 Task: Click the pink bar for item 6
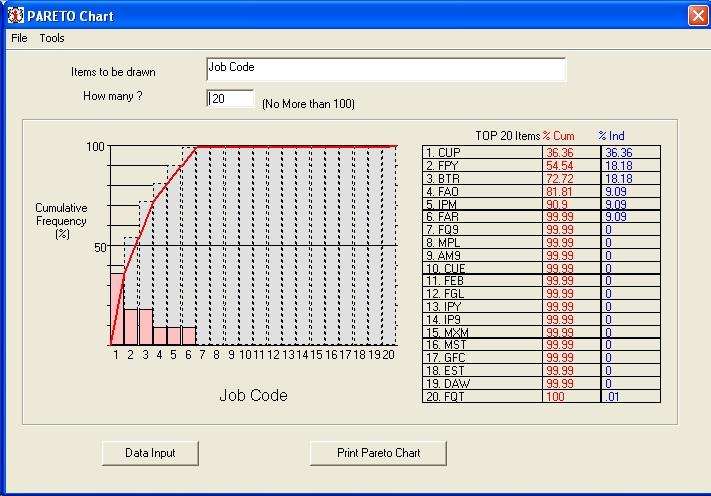[x=189, y=336]
